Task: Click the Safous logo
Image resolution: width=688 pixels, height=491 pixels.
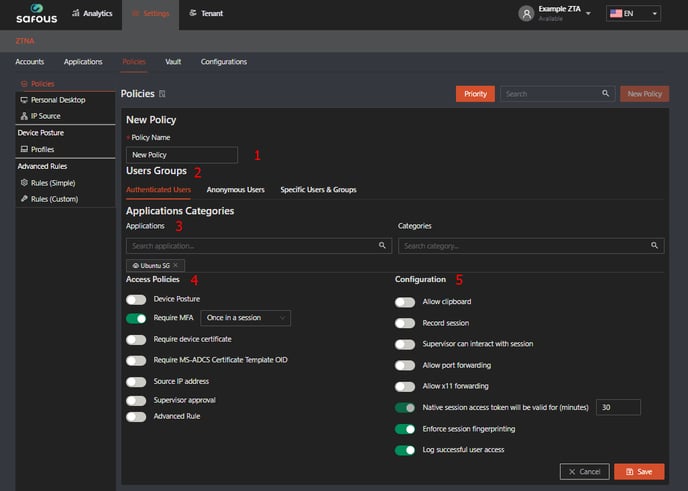Action: [x=36, y=14]
